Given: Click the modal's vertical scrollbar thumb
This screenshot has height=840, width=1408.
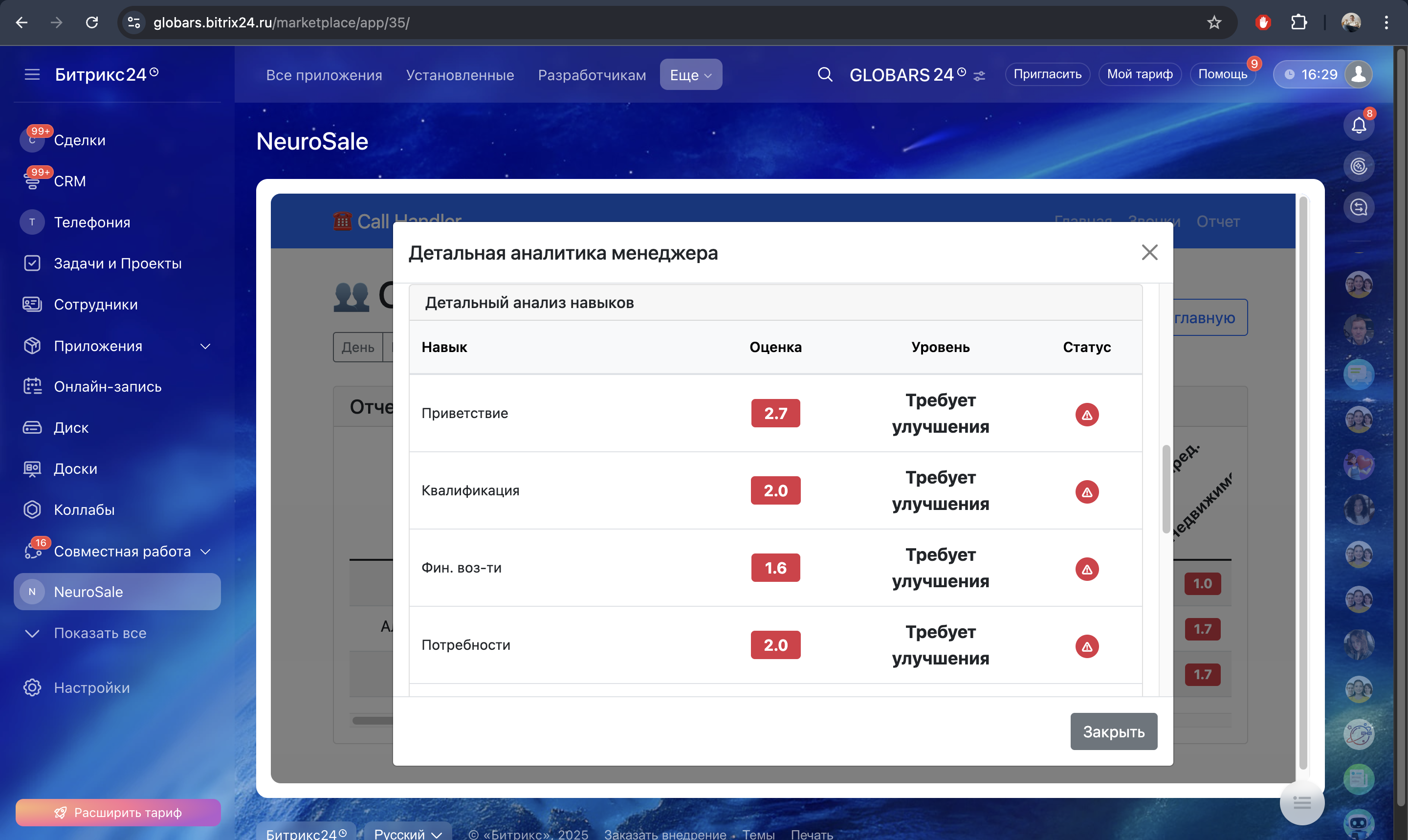Looking at the screenshot, I should pyautogui.click(x=1166, y=488).
